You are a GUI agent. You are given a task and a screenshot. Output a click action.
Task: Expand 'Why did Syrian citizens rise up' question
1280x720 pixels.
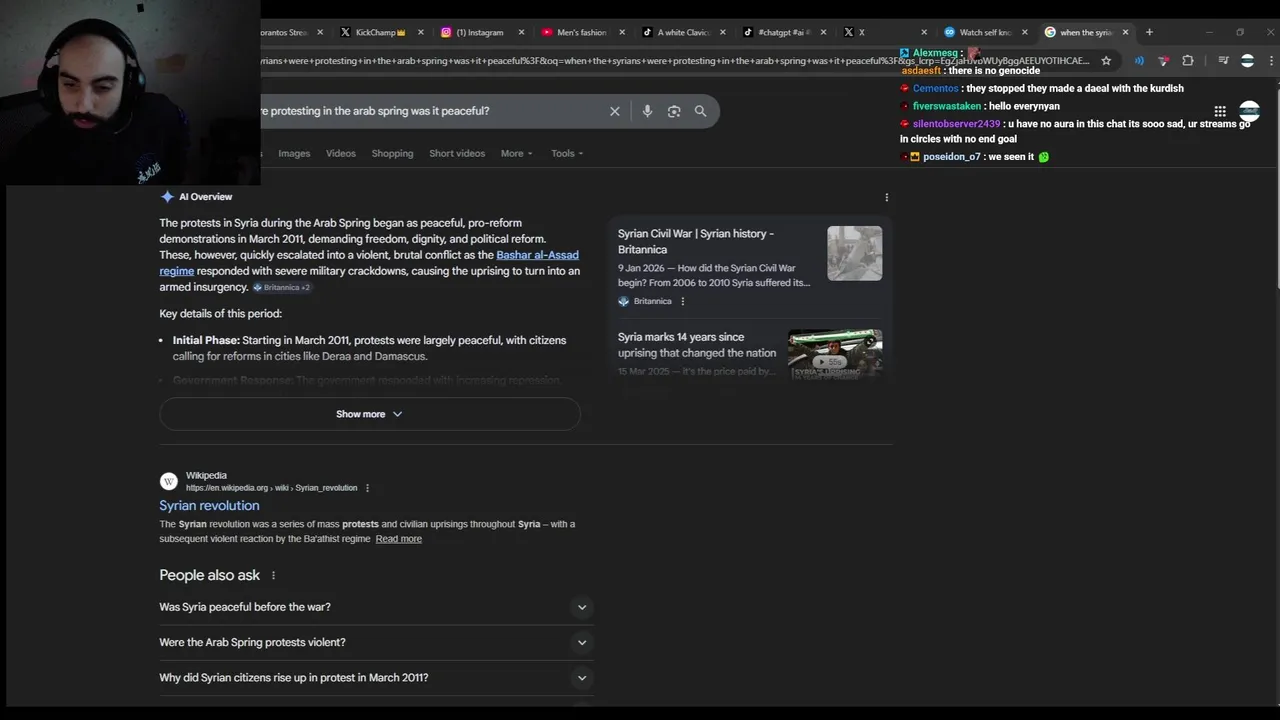click(x=375, y=678)
